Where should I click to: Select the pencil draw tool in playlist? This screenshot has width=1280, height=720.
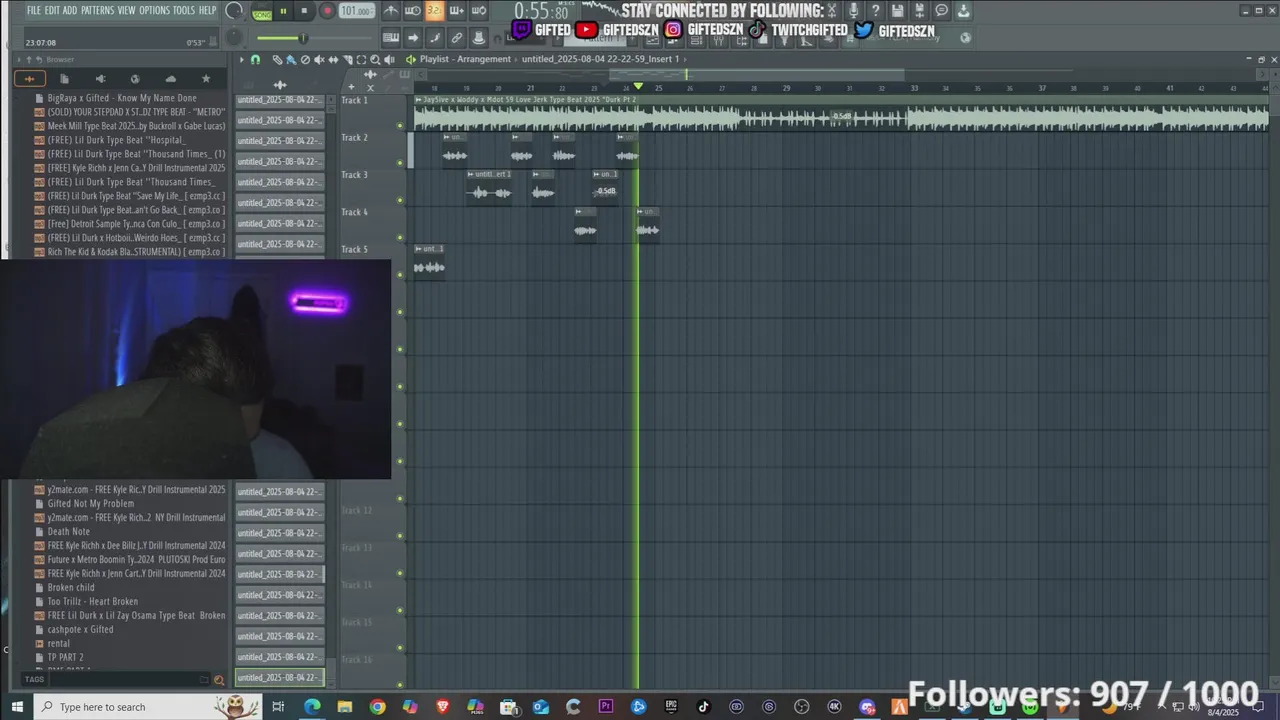[x=278, y=59]
